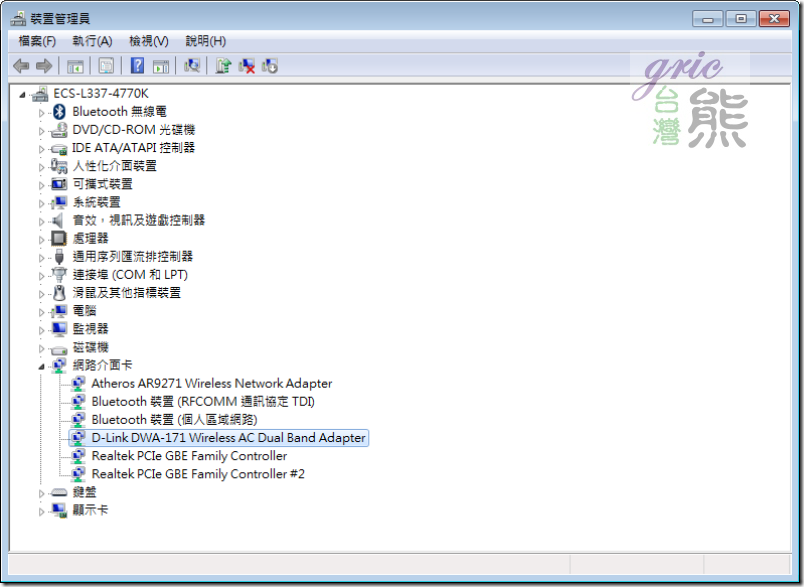Expand the 系統裝置 node
804x587 pixels.
(42, 203)
